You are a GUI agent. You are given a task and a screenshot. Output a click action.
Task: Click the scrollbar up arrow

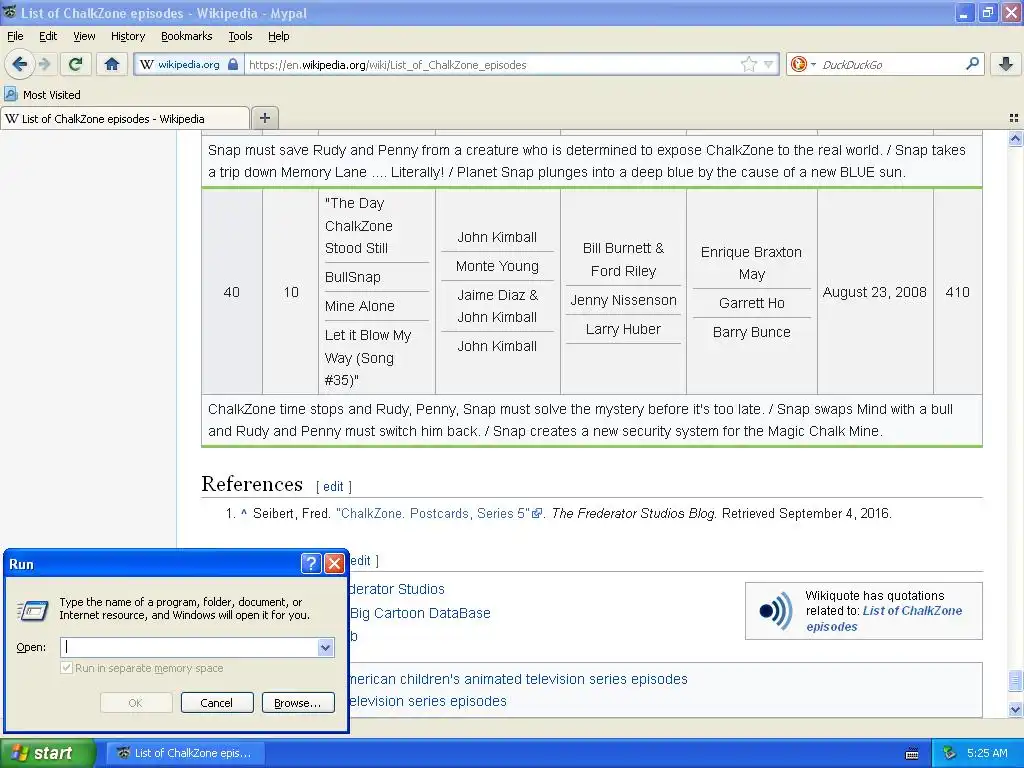coord(1015,138)
